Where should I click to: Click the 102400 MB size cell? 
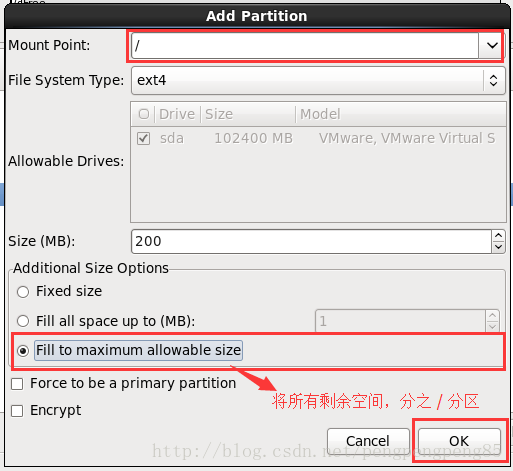pyautogui.click(x=254, y=138)
